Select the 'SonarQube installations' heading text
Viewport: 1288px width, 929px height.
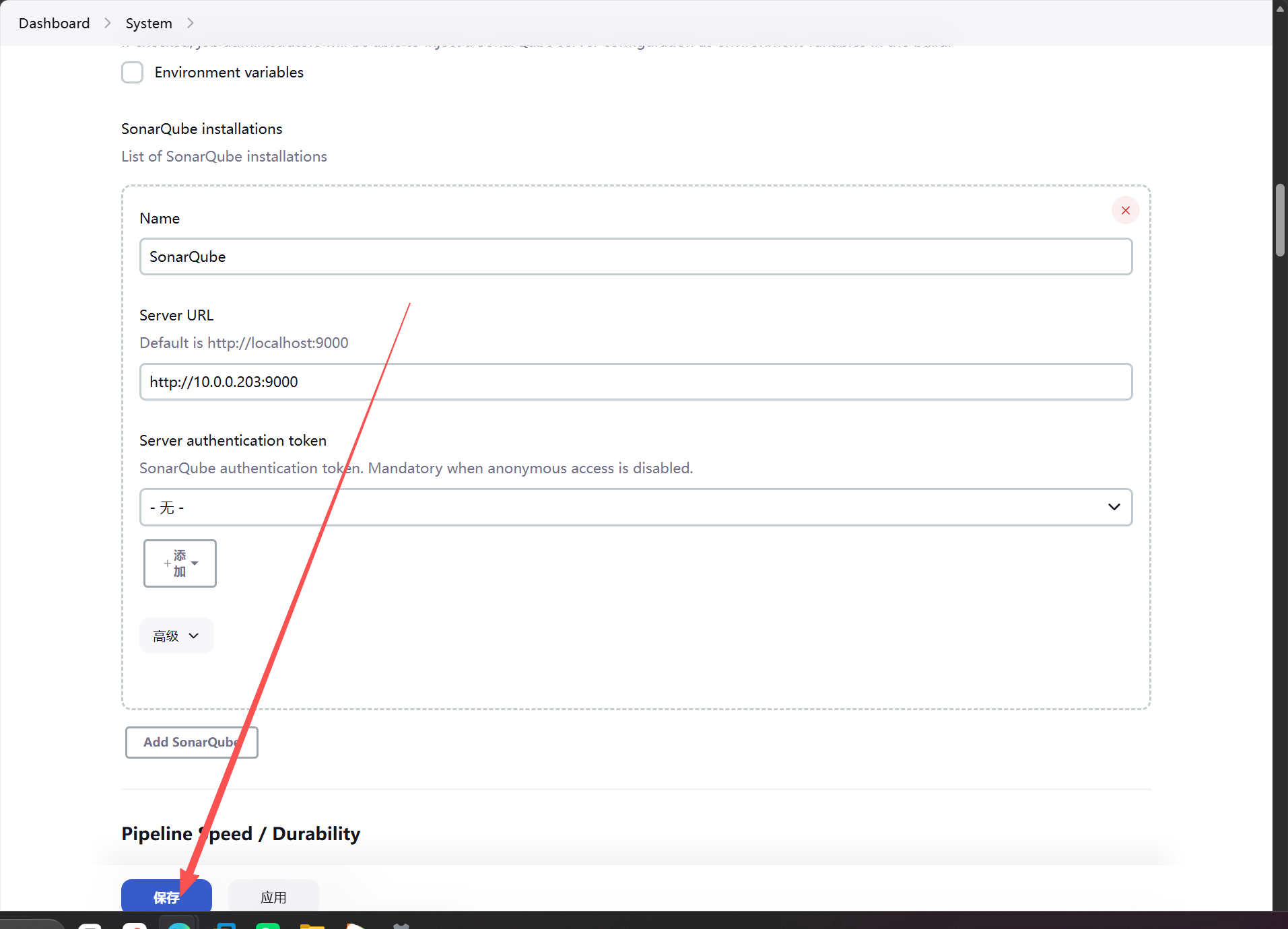(x=202, y=129)
